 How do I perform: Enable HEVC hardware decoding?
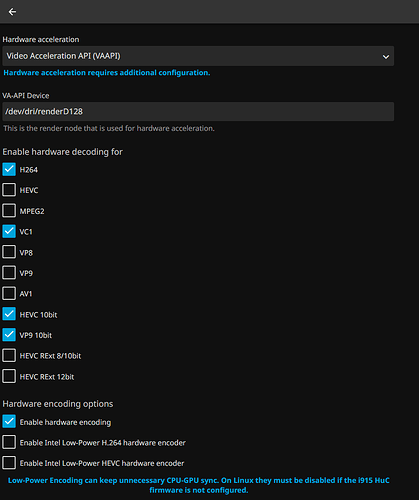point(9,190)
